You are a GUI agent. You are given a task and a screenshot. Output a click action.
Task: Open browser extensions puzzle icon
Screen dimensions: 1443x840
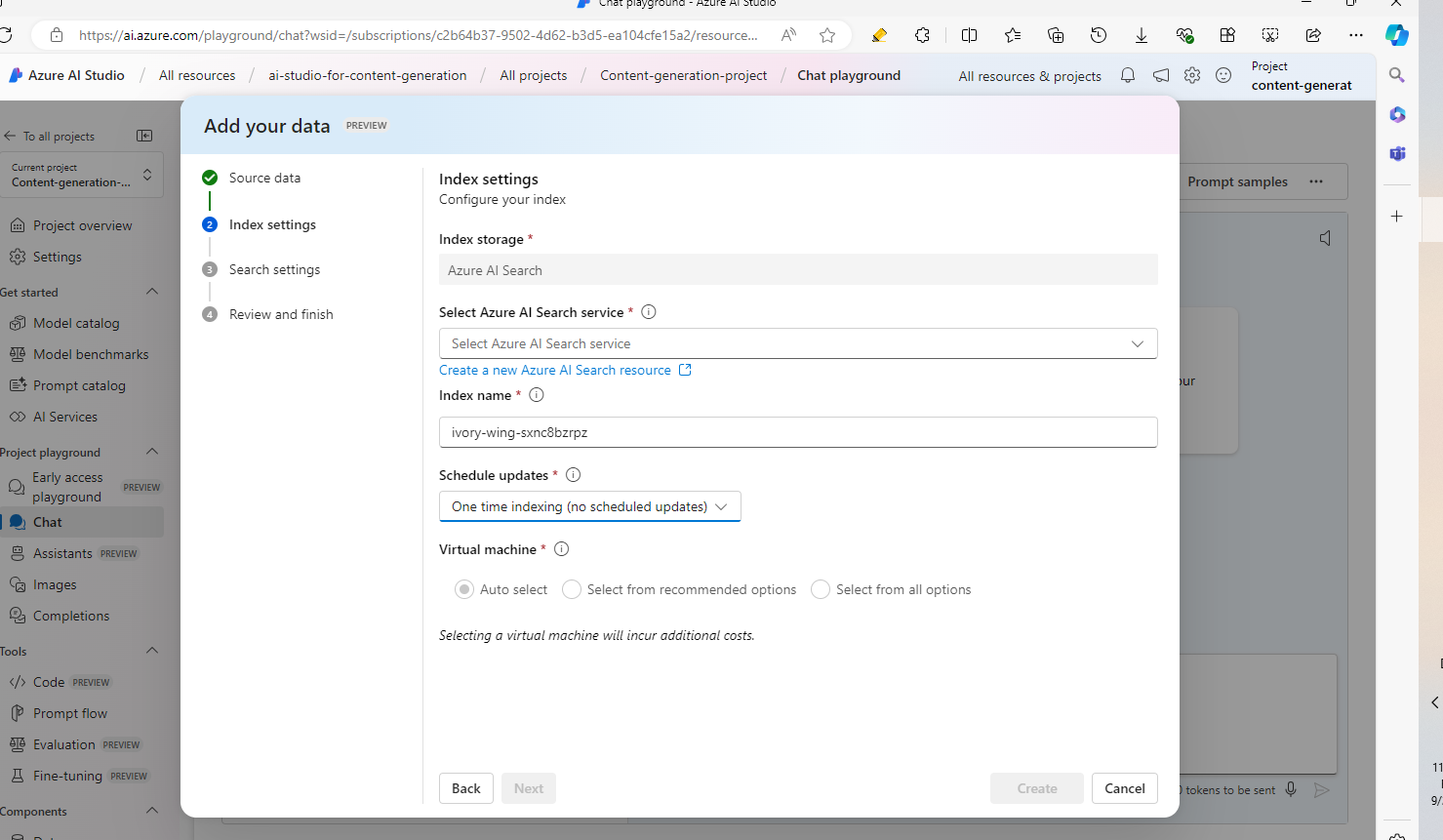point(922,35)
